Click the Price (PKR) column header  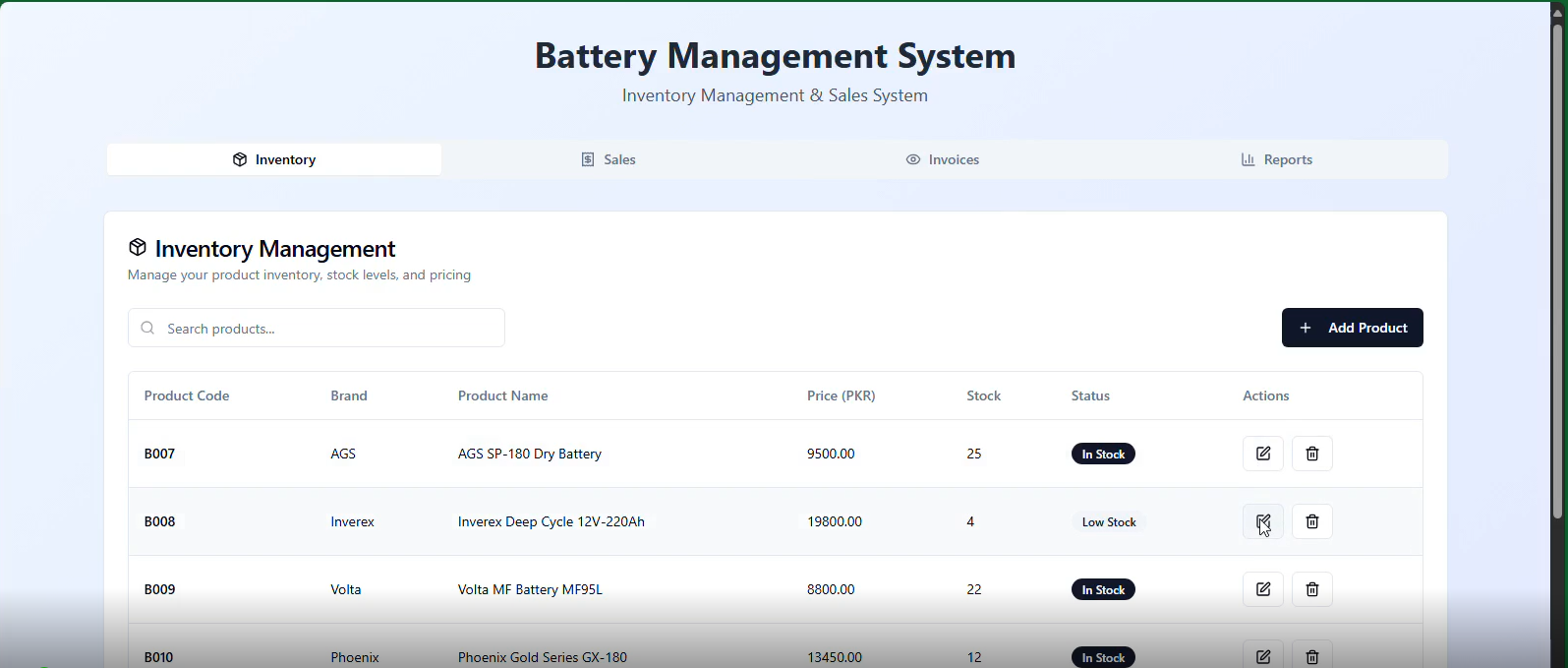(842, 395)
